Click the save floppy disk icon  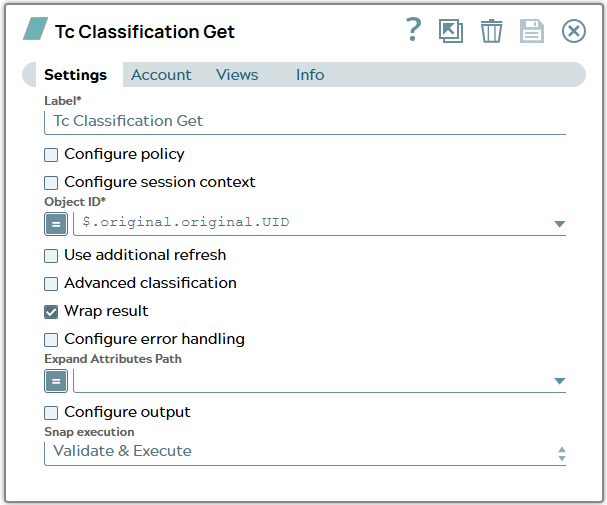(x=532, y=31)
